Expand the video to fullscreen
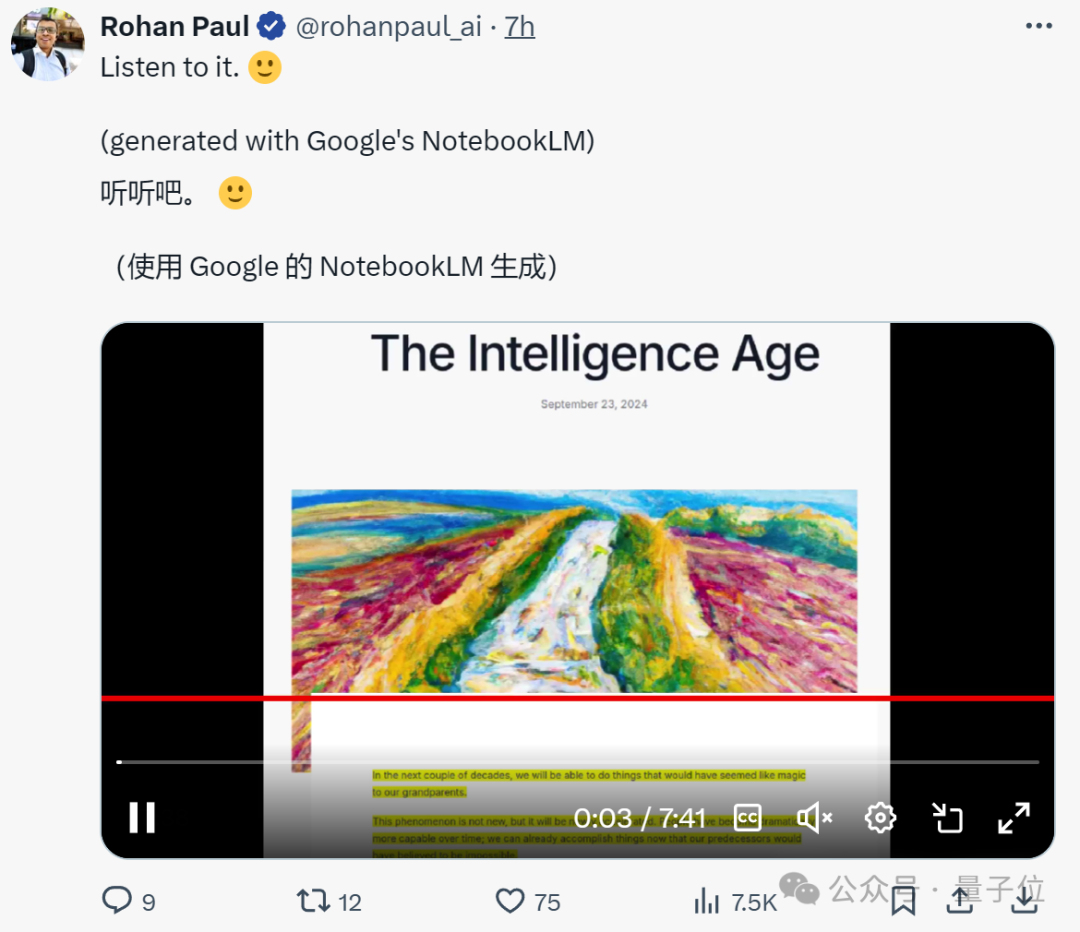 [x=1014, y=817]
